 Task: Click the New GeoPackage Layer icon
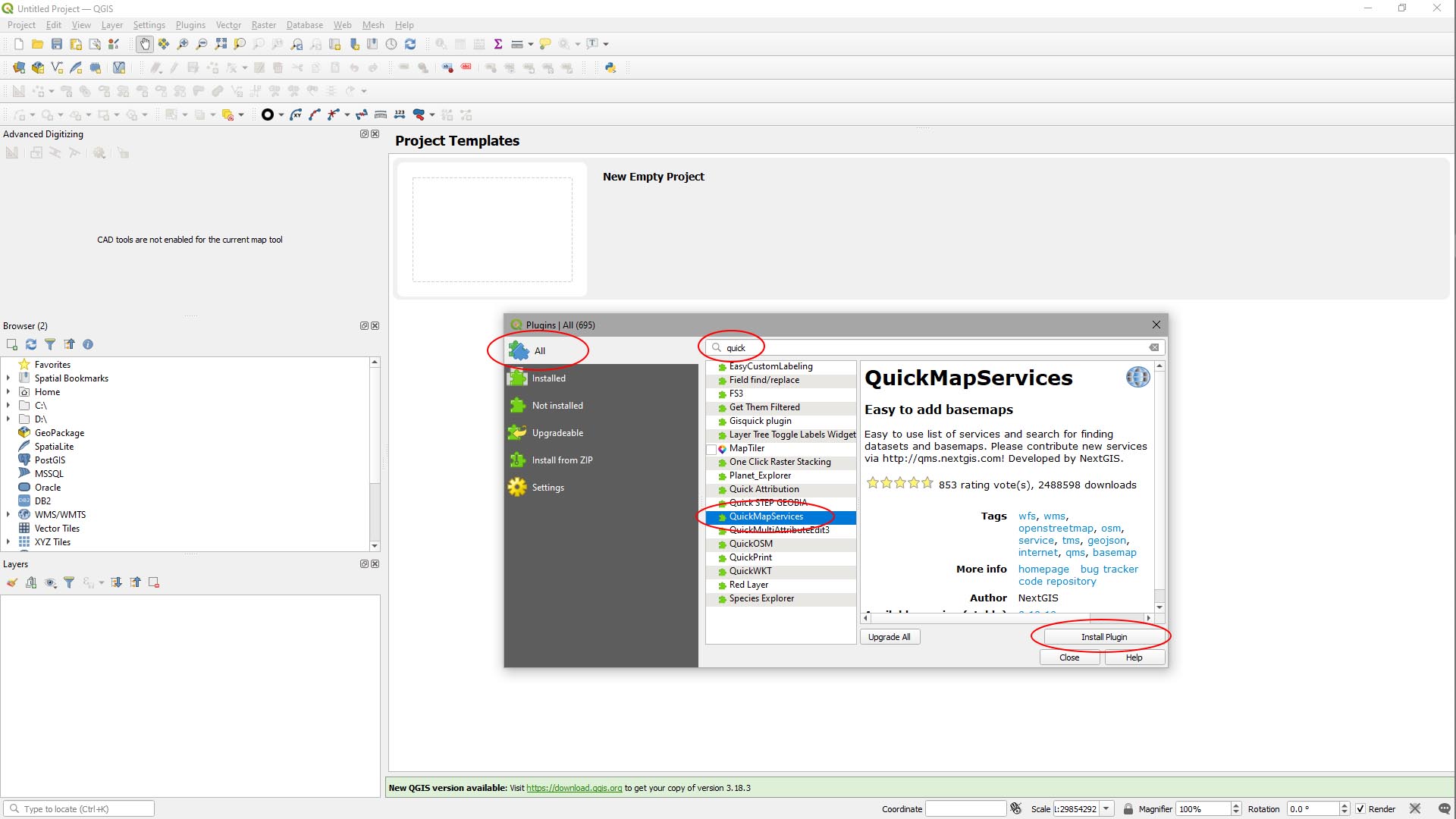pos(38,67)
